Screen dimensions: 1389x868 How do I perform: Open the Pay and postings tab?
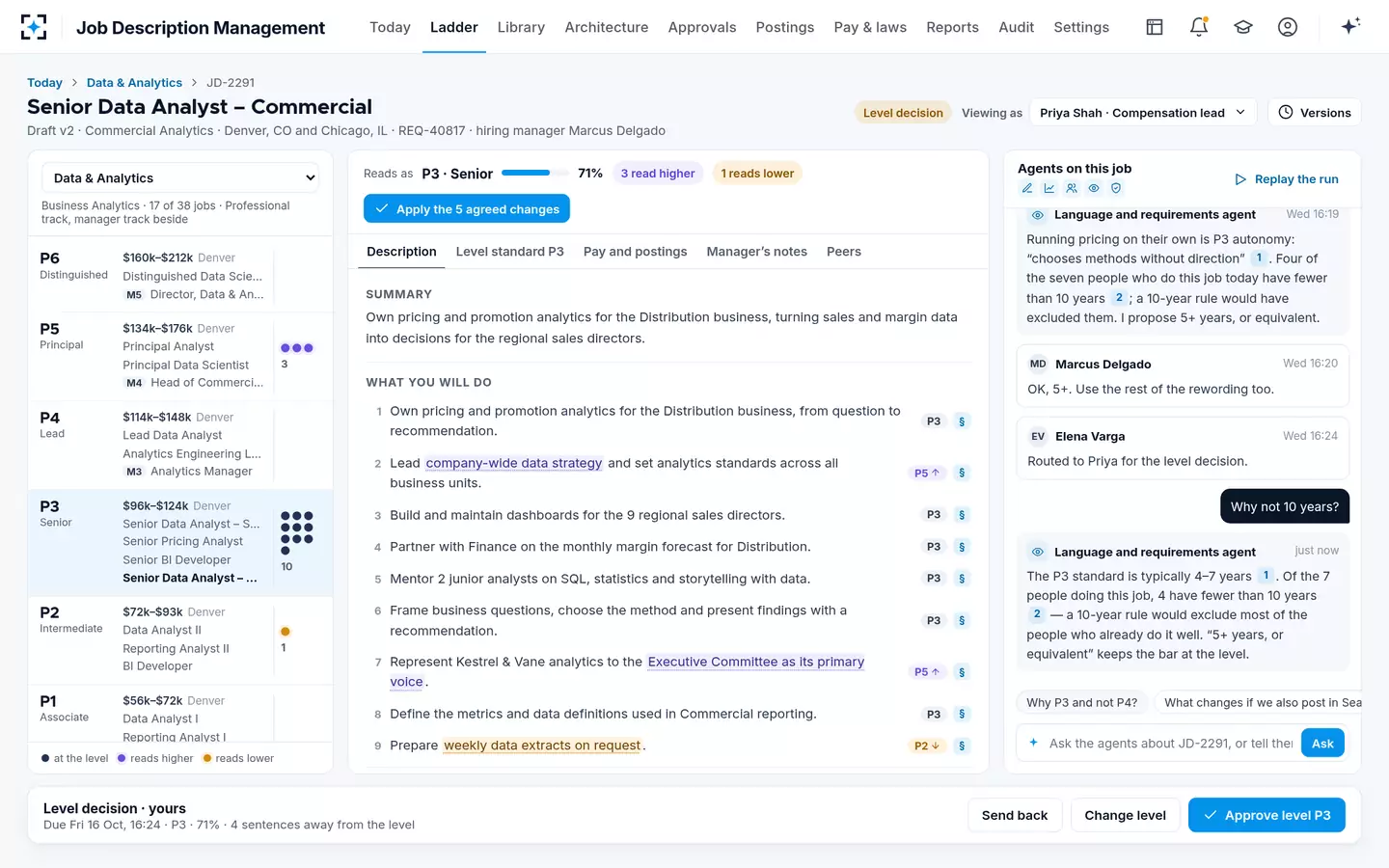636,252
